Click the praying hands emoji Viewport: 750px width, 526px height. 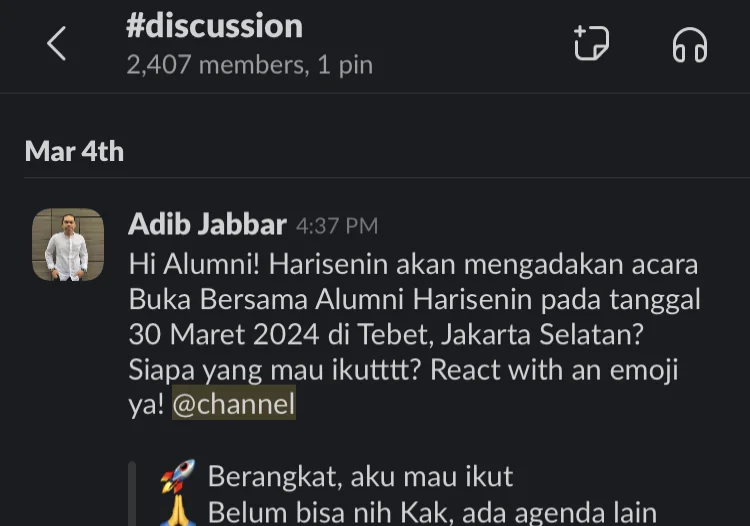point(178,513)
